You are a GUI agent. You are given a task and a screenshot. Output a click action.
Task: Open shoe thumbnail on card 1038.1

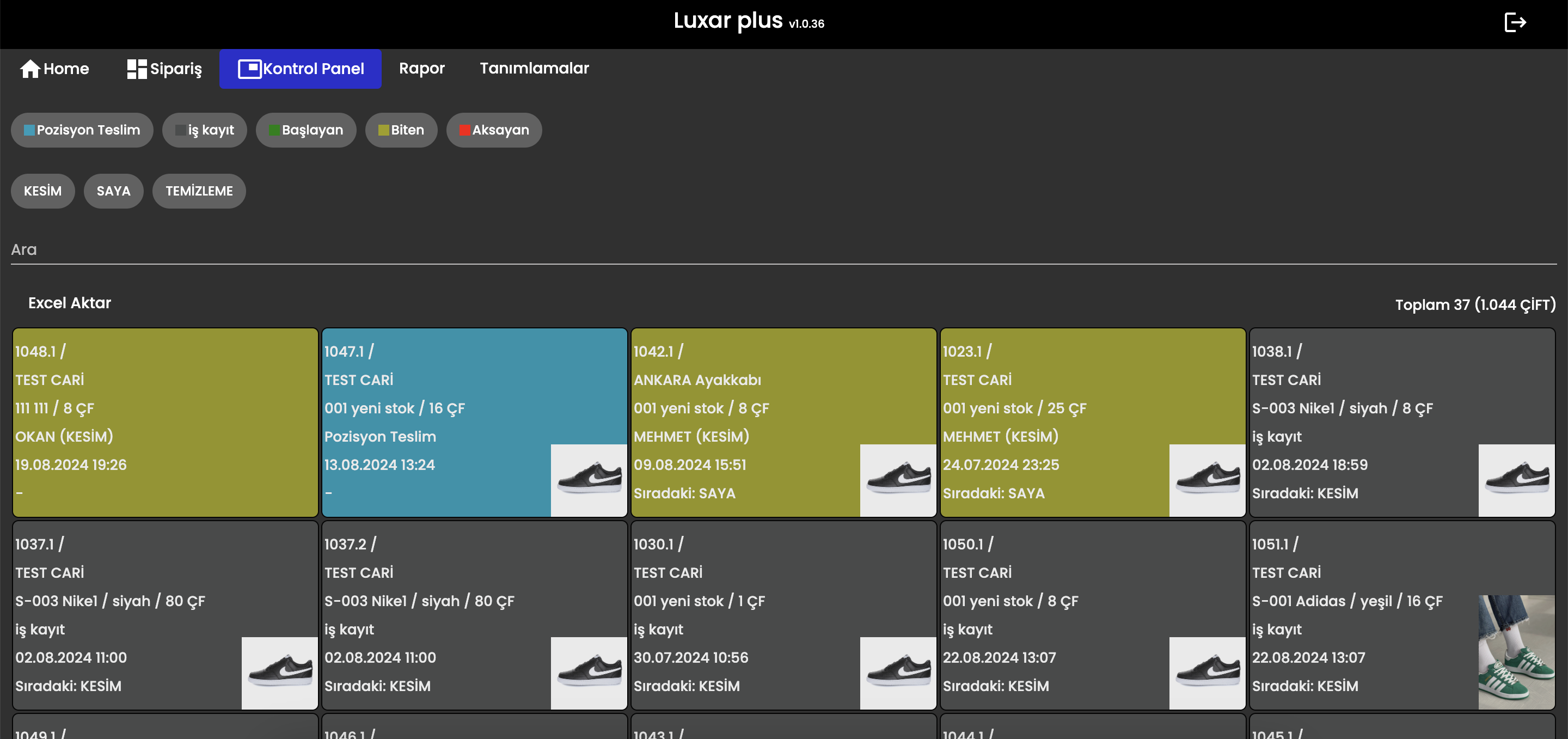(1516, 480)
